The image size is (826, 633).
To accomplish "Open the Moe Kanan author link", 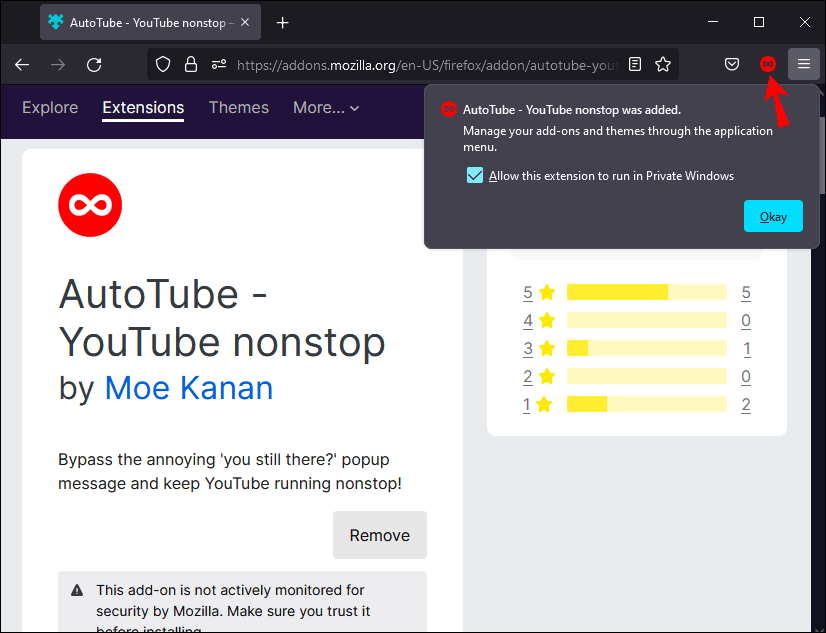I will [x=188, y=388].
